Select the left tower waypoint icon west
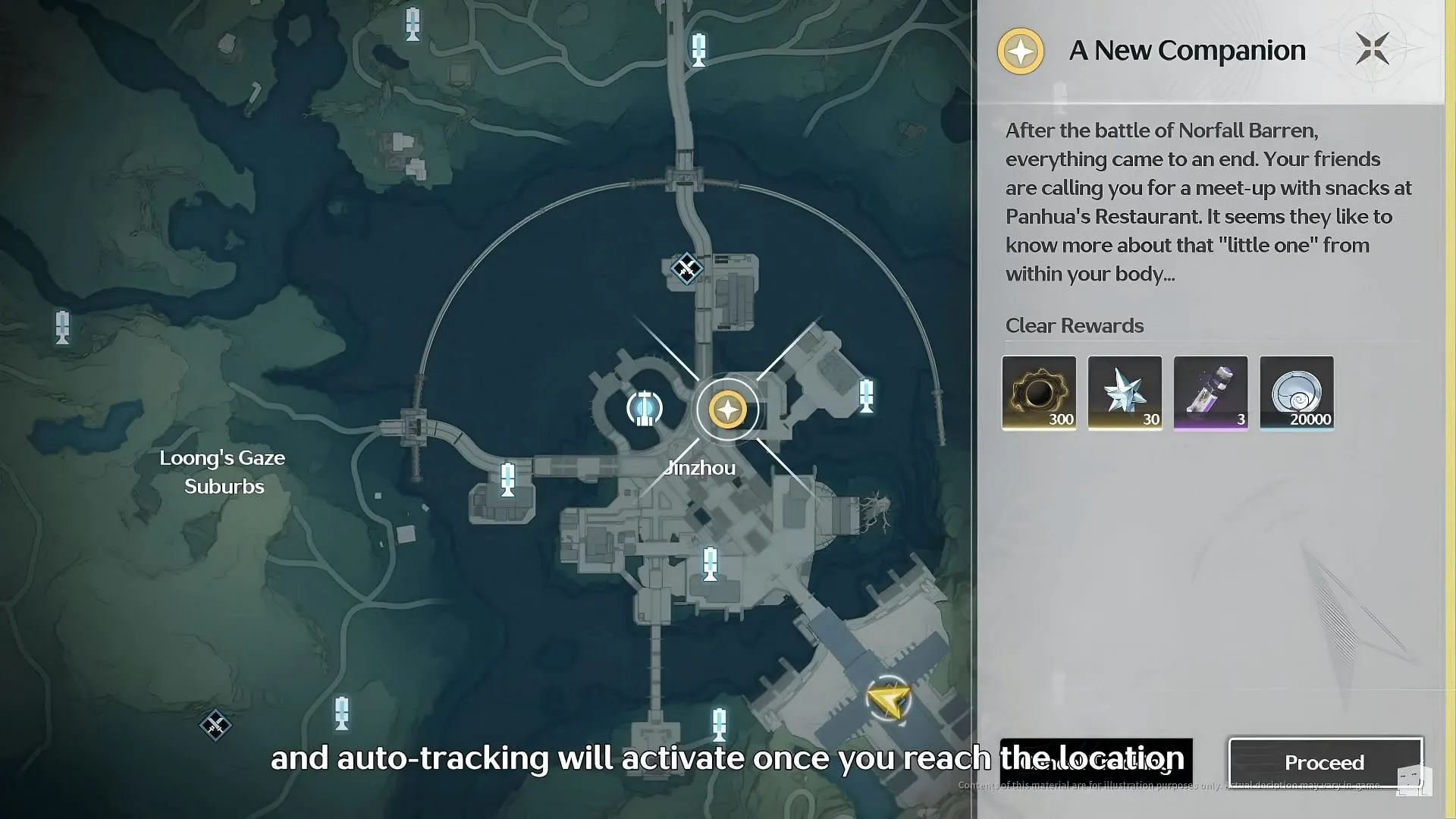Screen dimensions: 1456x819 tap(63, 328)
